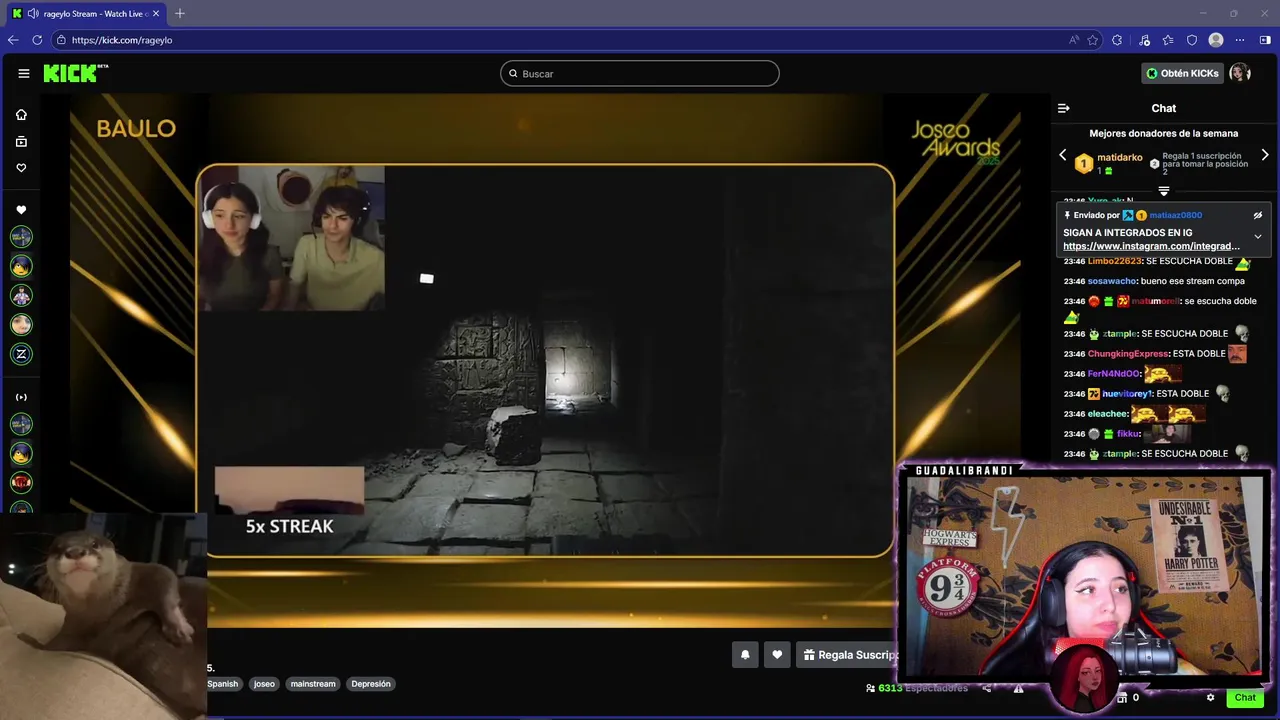Open chat settings gear icon
This screenshot has width=1280, height=720.
pyautogui.click(x=1210, y=697)
